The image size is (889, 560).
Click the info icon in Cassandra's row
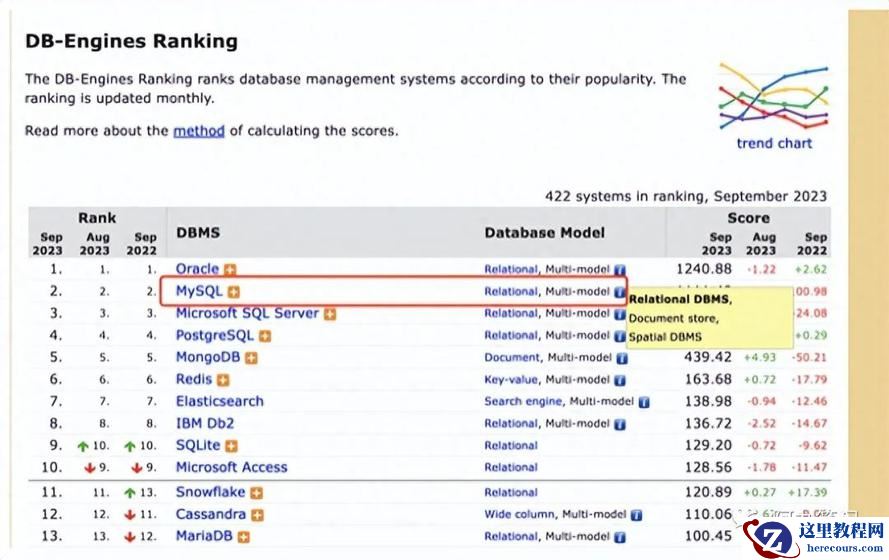[x=636, y=515]
